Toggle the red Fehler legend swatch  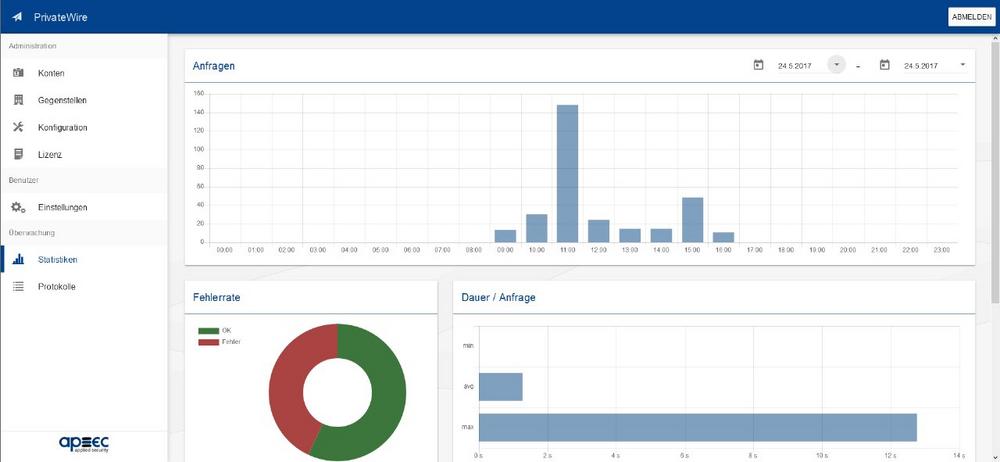tap(209, 342)
